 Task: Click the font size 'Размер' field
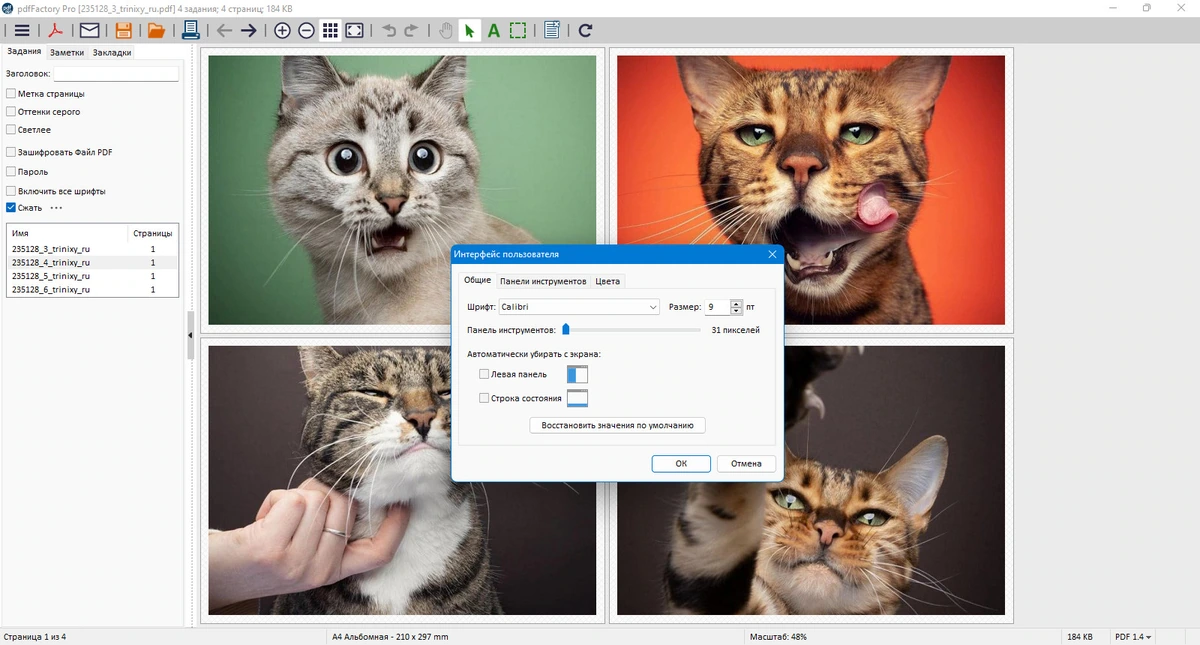point(718,307)
